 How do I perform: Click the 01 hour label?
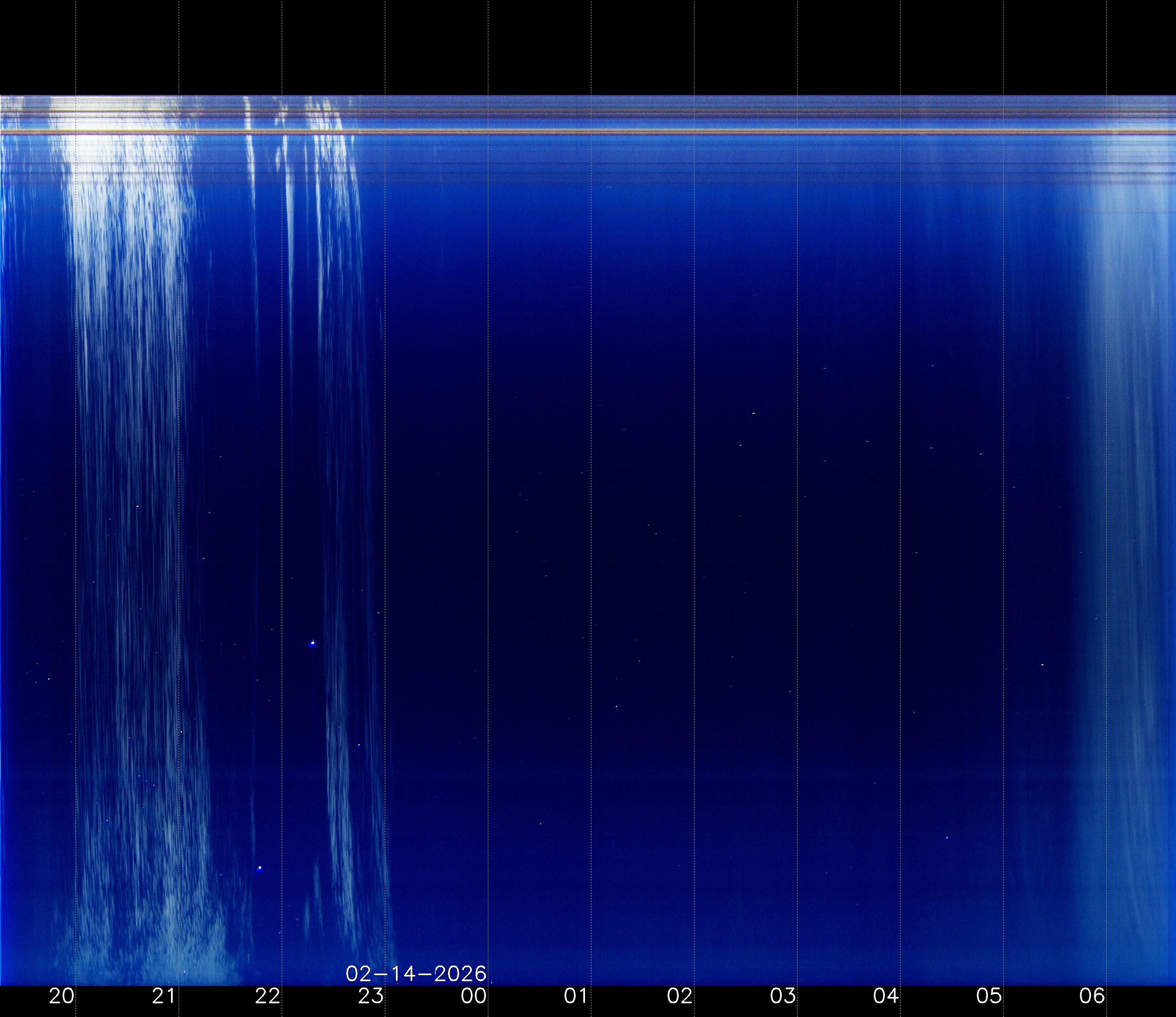(x=576, y=996)
